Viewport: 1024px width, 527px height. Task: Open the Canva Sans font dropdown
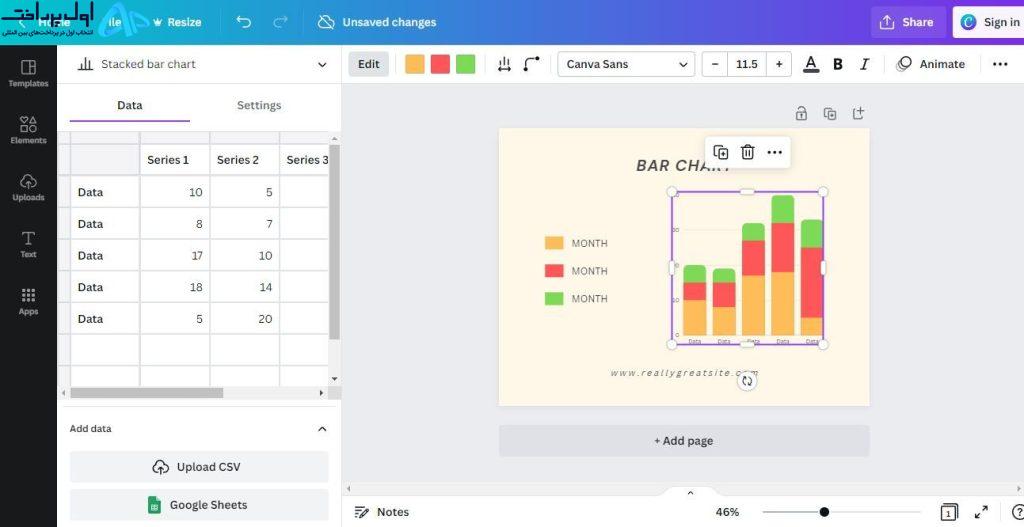click(626, 64)
